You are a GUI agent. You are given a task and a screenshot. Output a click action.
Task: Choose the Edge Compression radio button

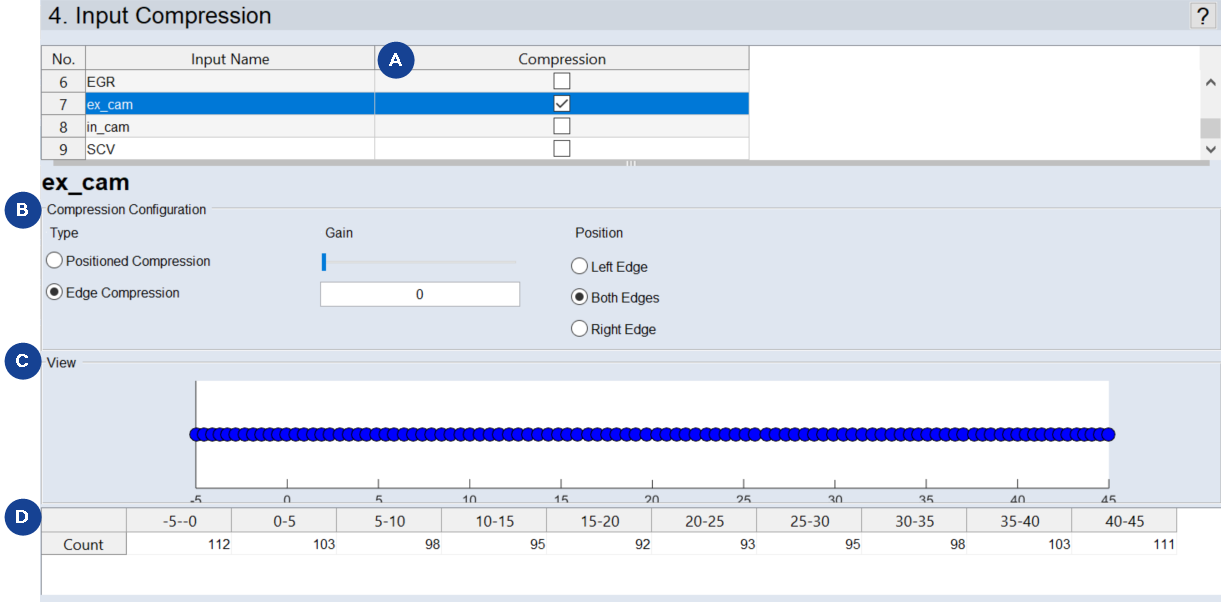click(55, 293)
